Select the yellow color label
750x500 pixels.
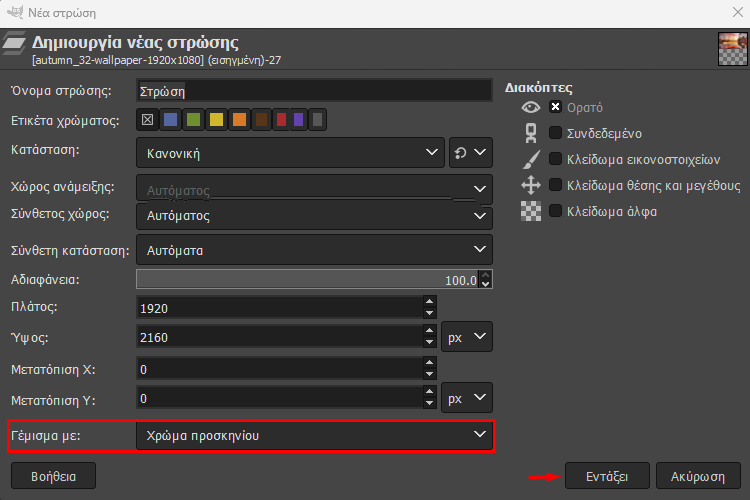click(216, 120)
